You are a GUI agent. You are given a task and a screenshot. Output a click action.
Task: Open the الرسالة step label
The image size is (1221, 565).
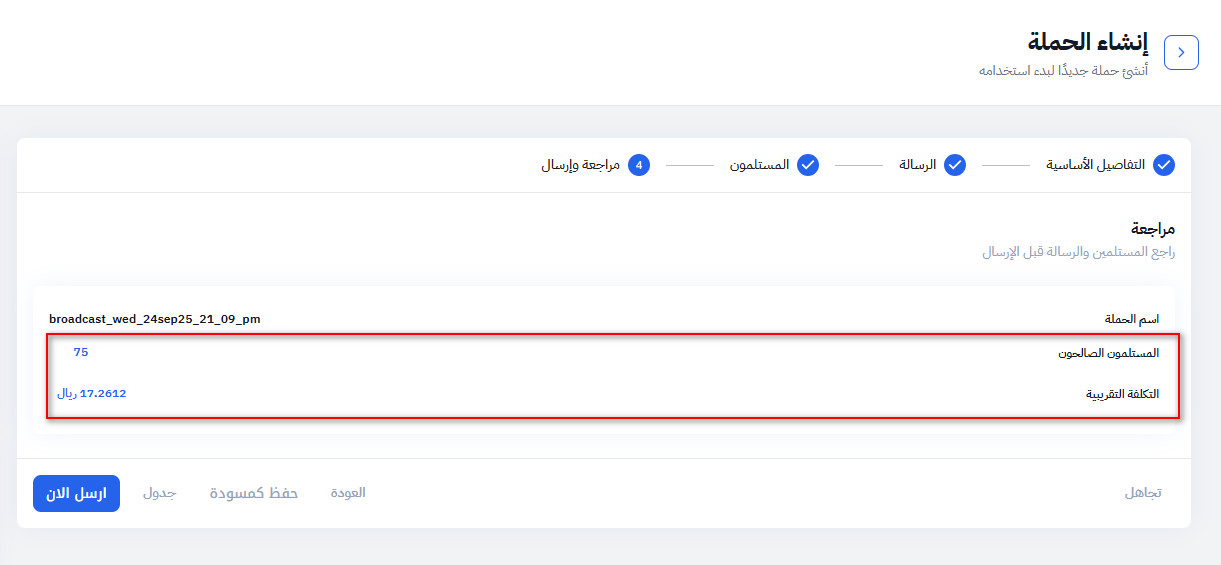917,165
